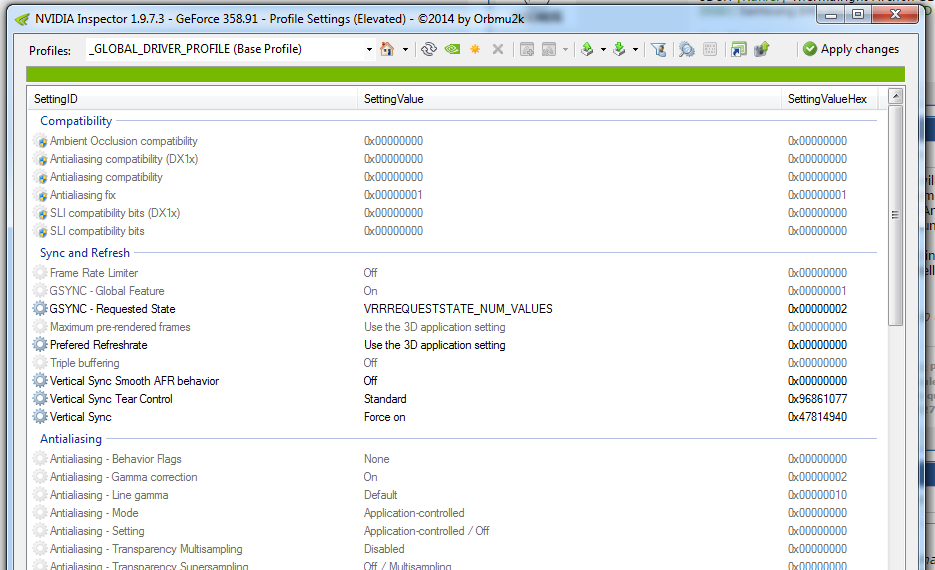Select the Vertical Sync 'Force on' value
The image size is (935, 570).
tap(385, 417)
